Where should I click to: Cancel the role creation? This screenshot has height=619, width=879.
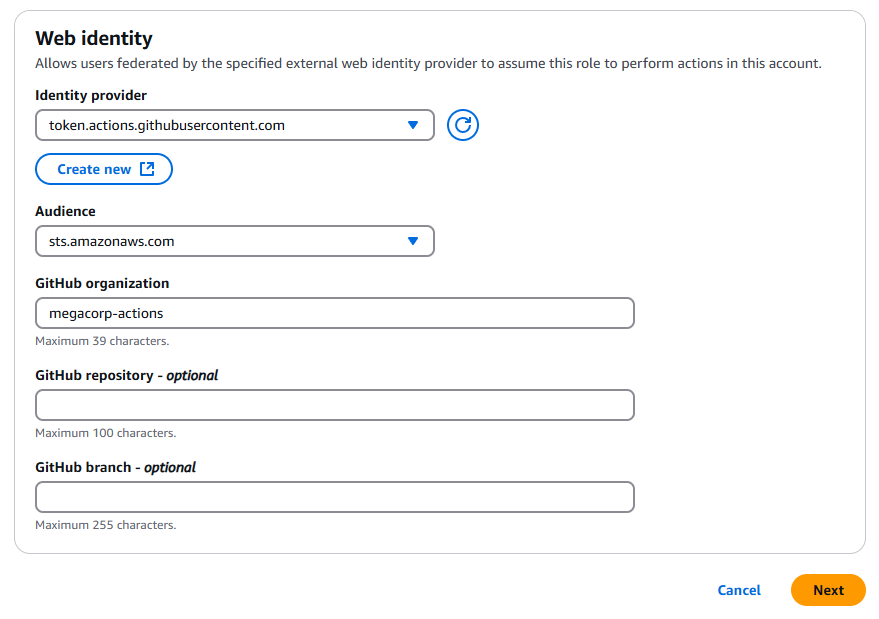click(739, 590)
